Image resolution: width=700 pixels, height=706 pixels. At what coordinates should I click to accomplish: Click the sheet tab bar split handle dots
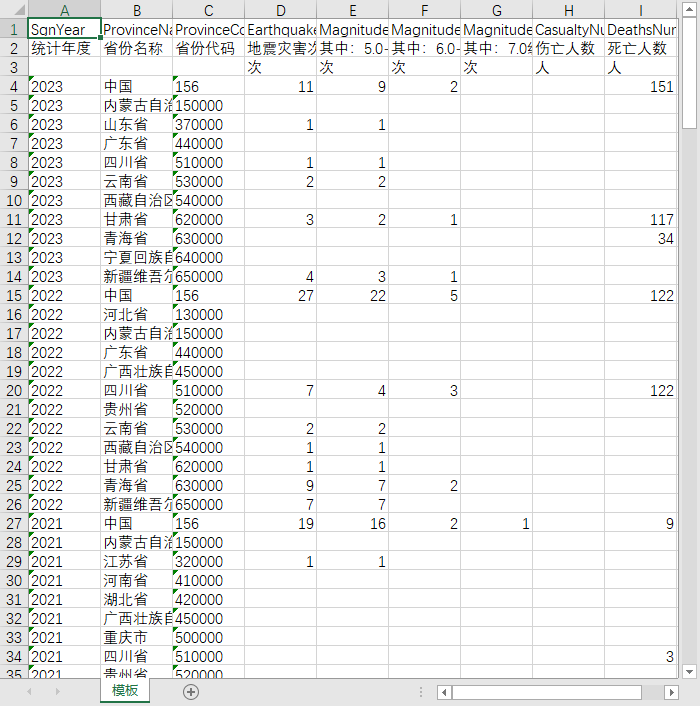(420, 692)
